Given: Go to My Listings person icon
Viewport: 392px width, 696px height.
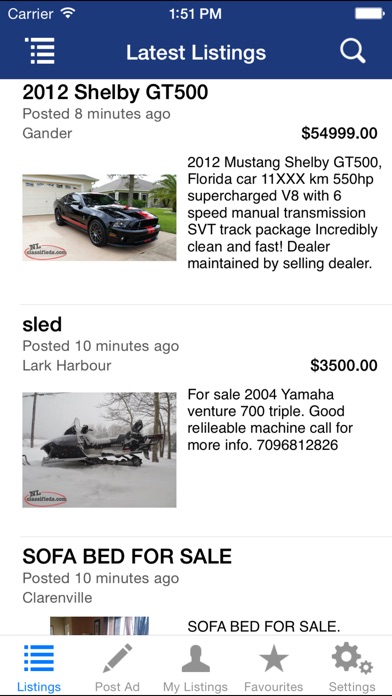Looking at the screenshot, I should point(195,658).
